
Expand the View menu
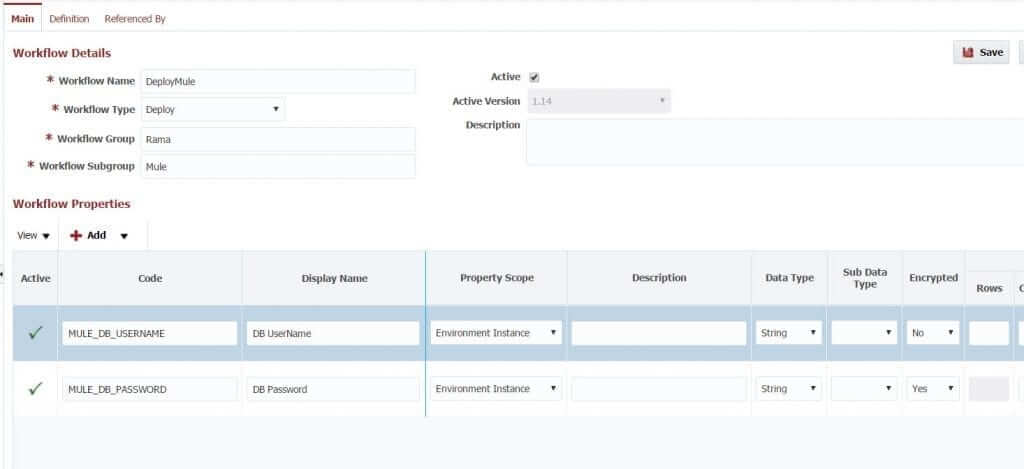[33, 236]
